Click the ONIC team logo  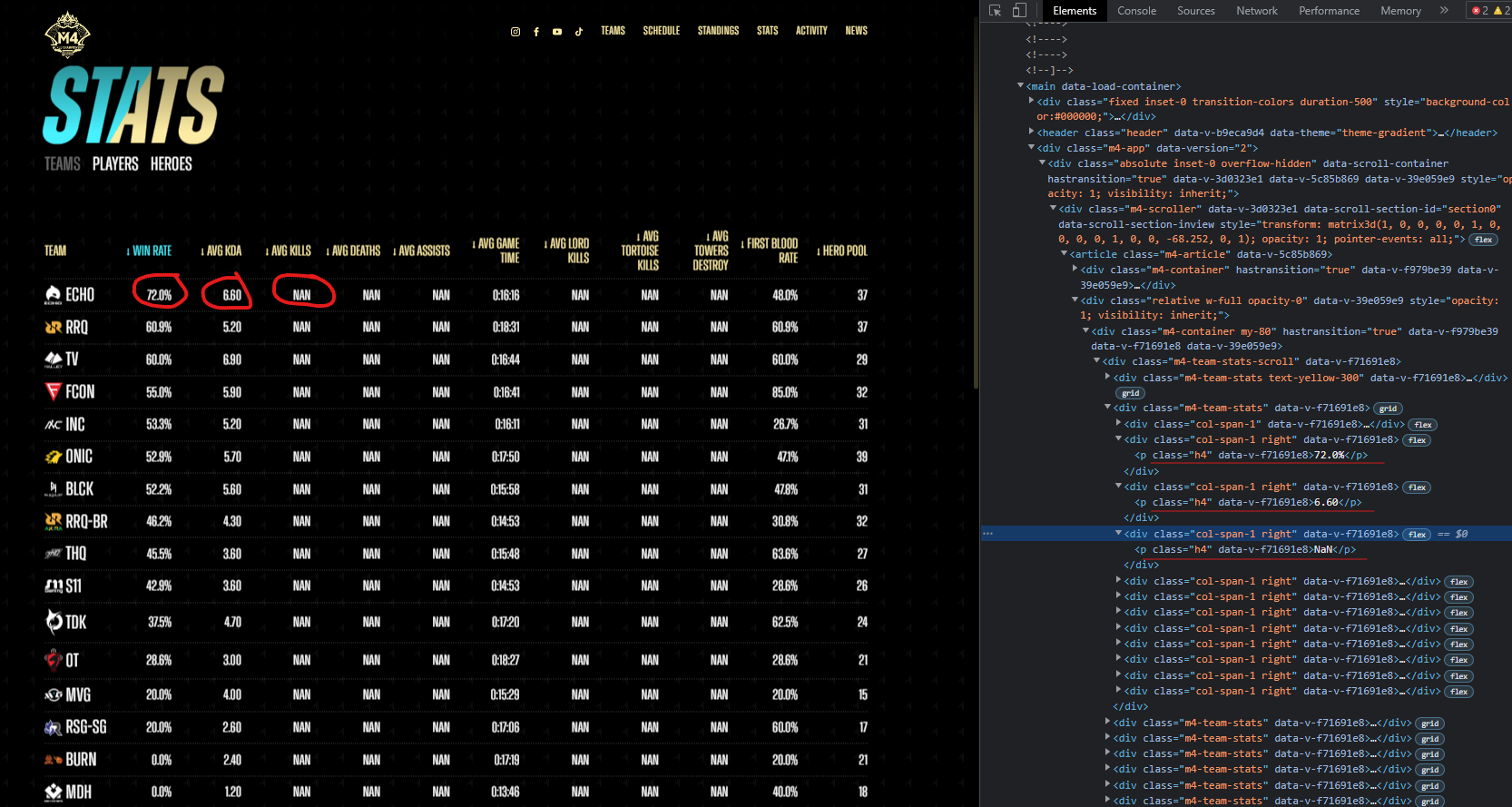click(x=53, y=457)
